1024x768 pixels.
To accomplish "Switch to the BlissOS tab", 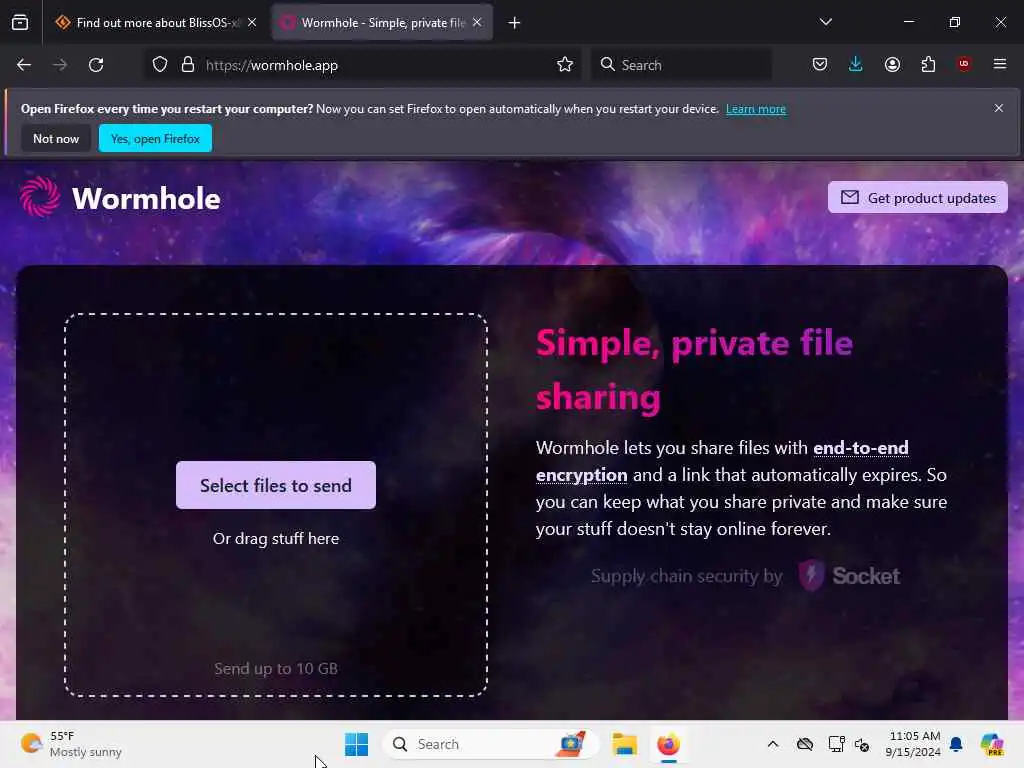I will (156, 23).
